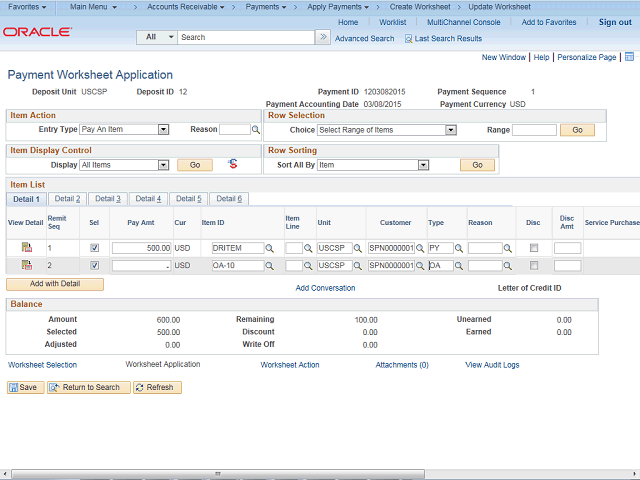Toggle Disc checkbox in row 2

pyautogui.click(x=533, y=266)
